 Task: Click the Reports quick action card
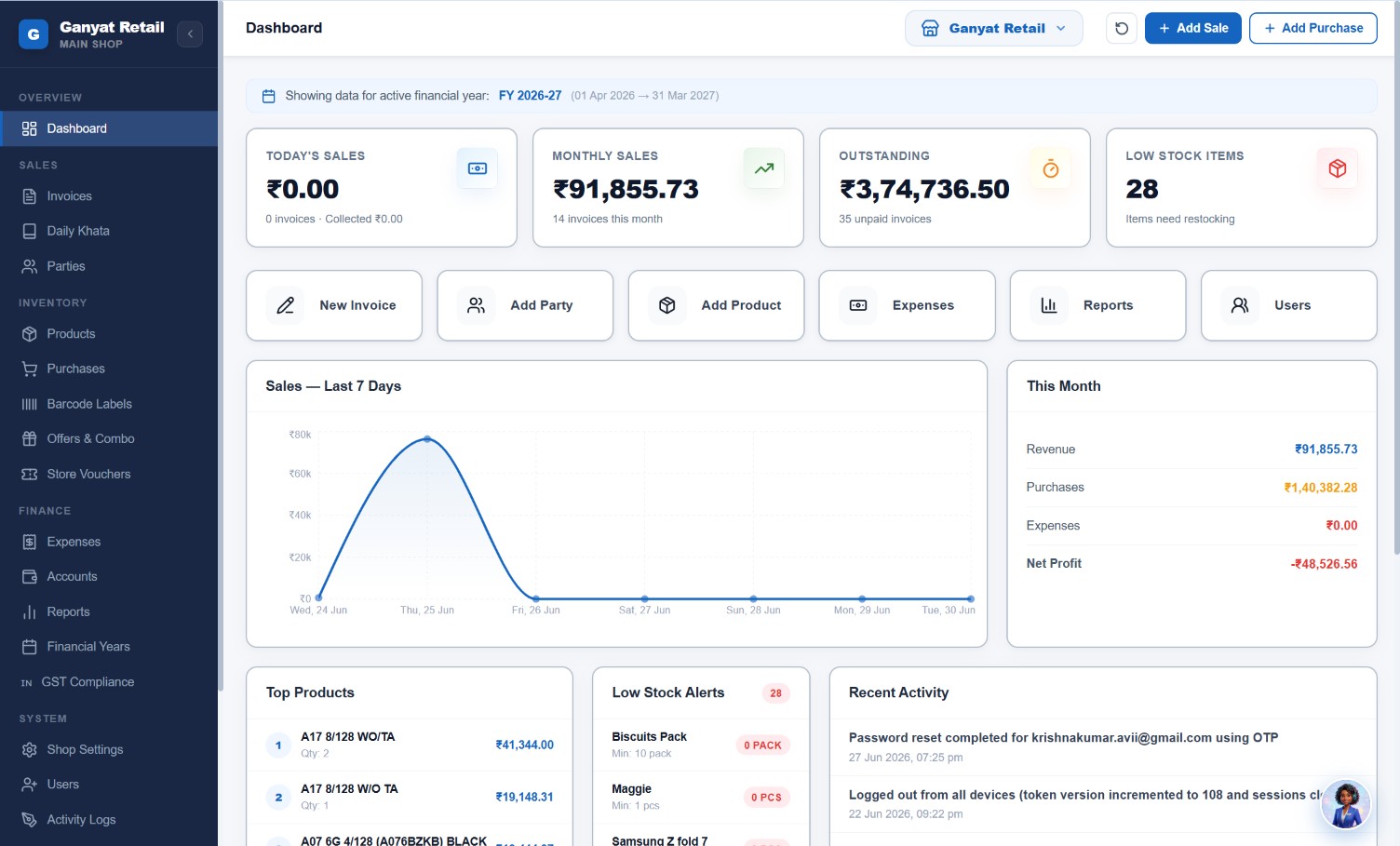point(1097,305)
